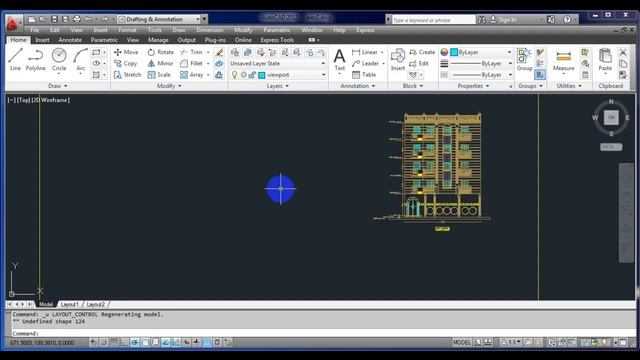640x360 pixels.
Task: Click the Paste clipboard tool
Action: 605,60
